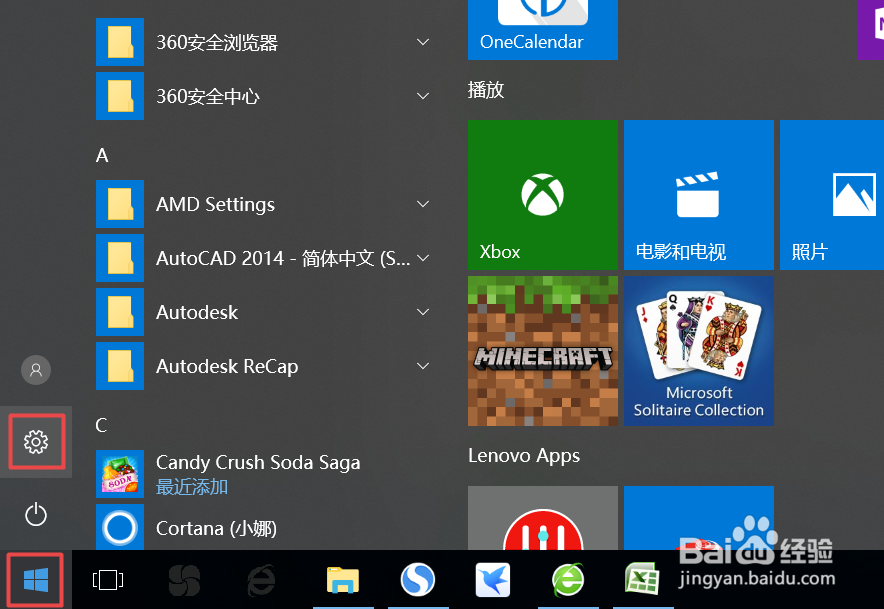This screenshot has height=609, width=884.
Task: Click the Autodesk ReCap folder icon
Action: (120, 366)
